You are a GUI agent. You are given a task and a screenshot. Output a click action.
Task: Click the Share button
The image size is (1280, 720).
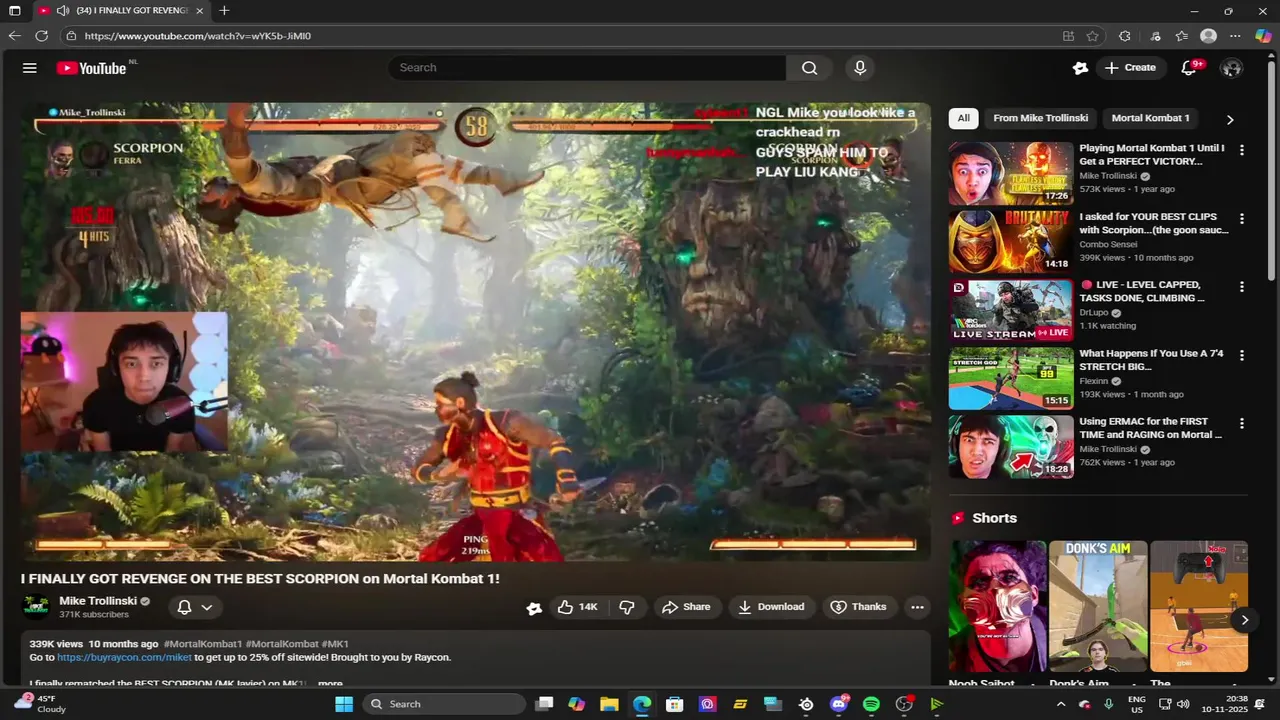pyautogui.click(x=686, y=607)
